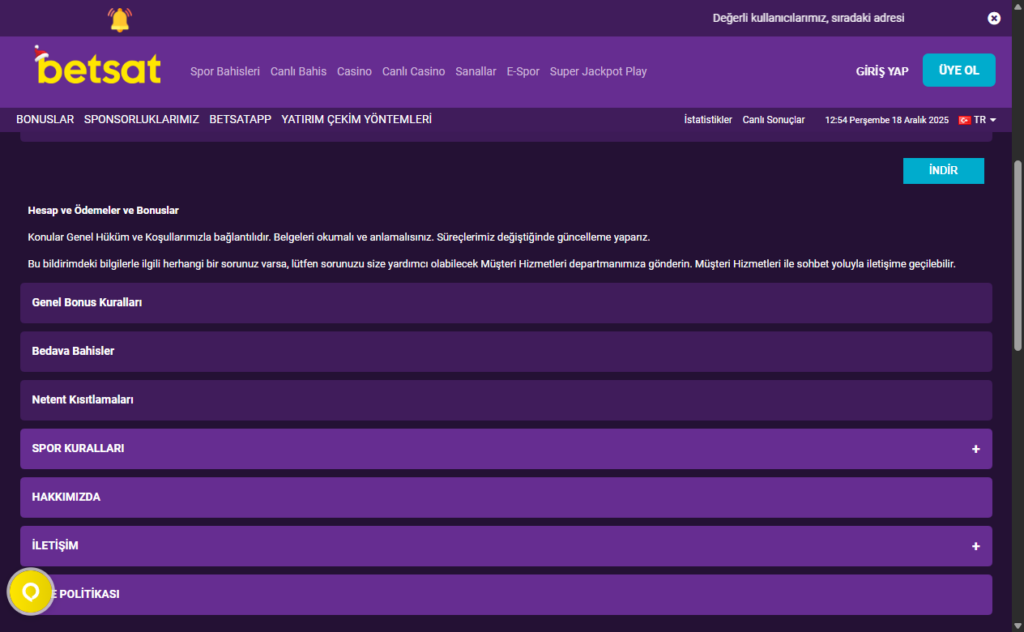The height and width of the screenshot is (632, 1024).
Task: Navigate to Sanallar
Action: (x=475, y=72)
